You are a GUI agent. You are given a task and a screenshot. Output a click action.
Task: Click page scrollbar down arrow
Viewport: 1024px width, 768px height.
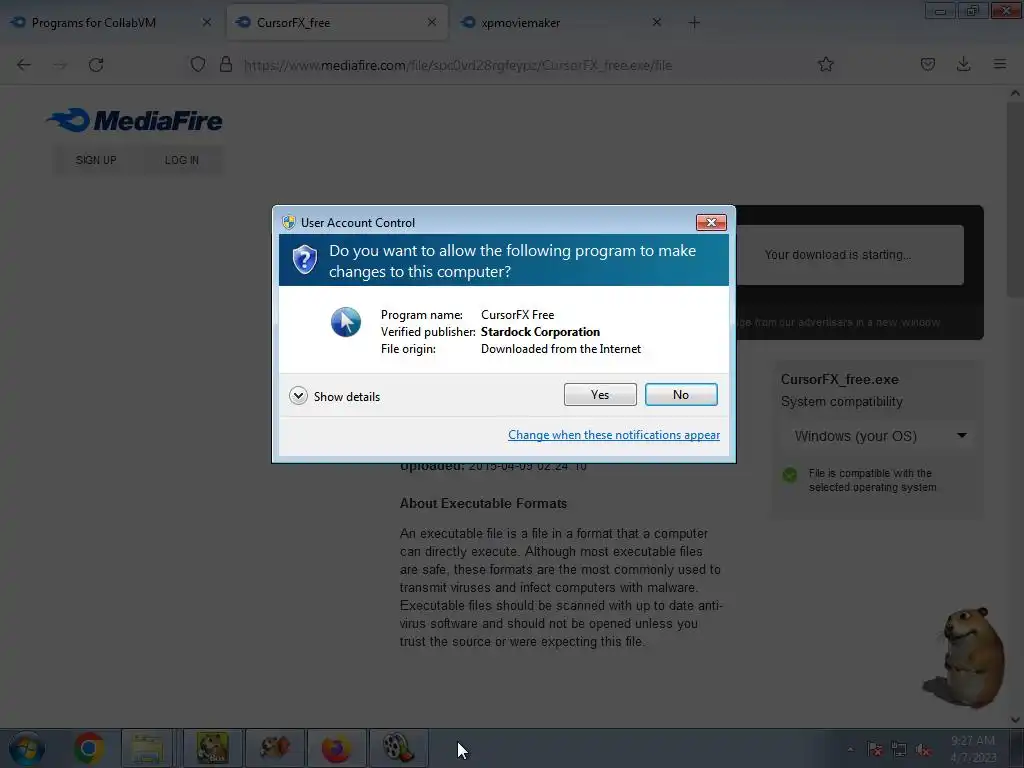[1015, 720]
